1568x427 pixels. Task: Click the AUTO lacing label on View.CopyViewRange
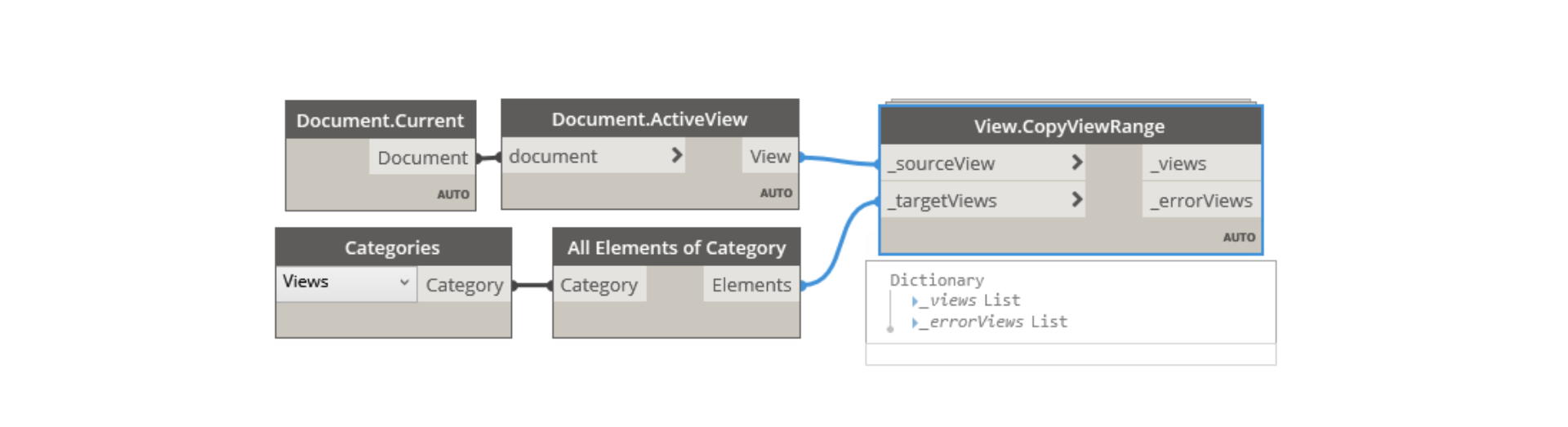(x=1239, y=237)
